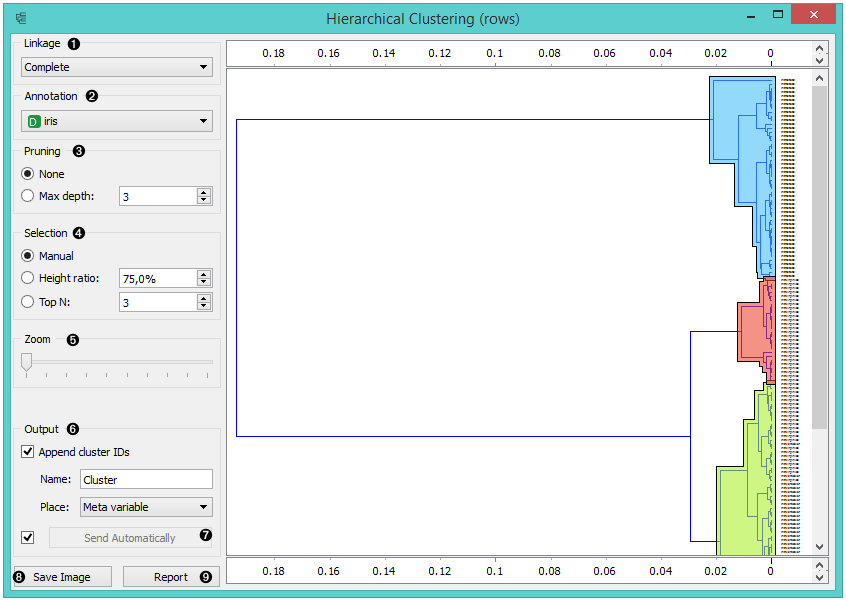Click the Zoom slider handle
This screenshot has width=846, height=601.
[x=27, y=361]
